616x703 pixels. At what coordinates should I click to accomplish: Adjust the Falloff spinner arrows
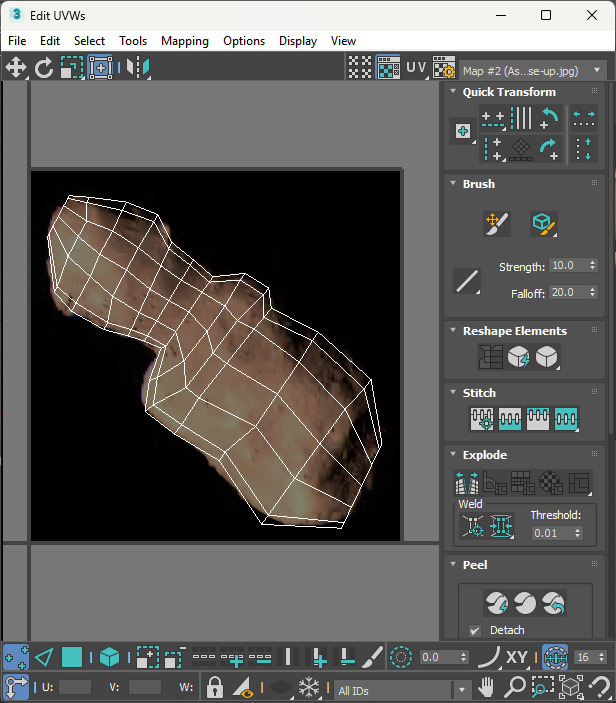pyautogui.click(x=592, y=292)
